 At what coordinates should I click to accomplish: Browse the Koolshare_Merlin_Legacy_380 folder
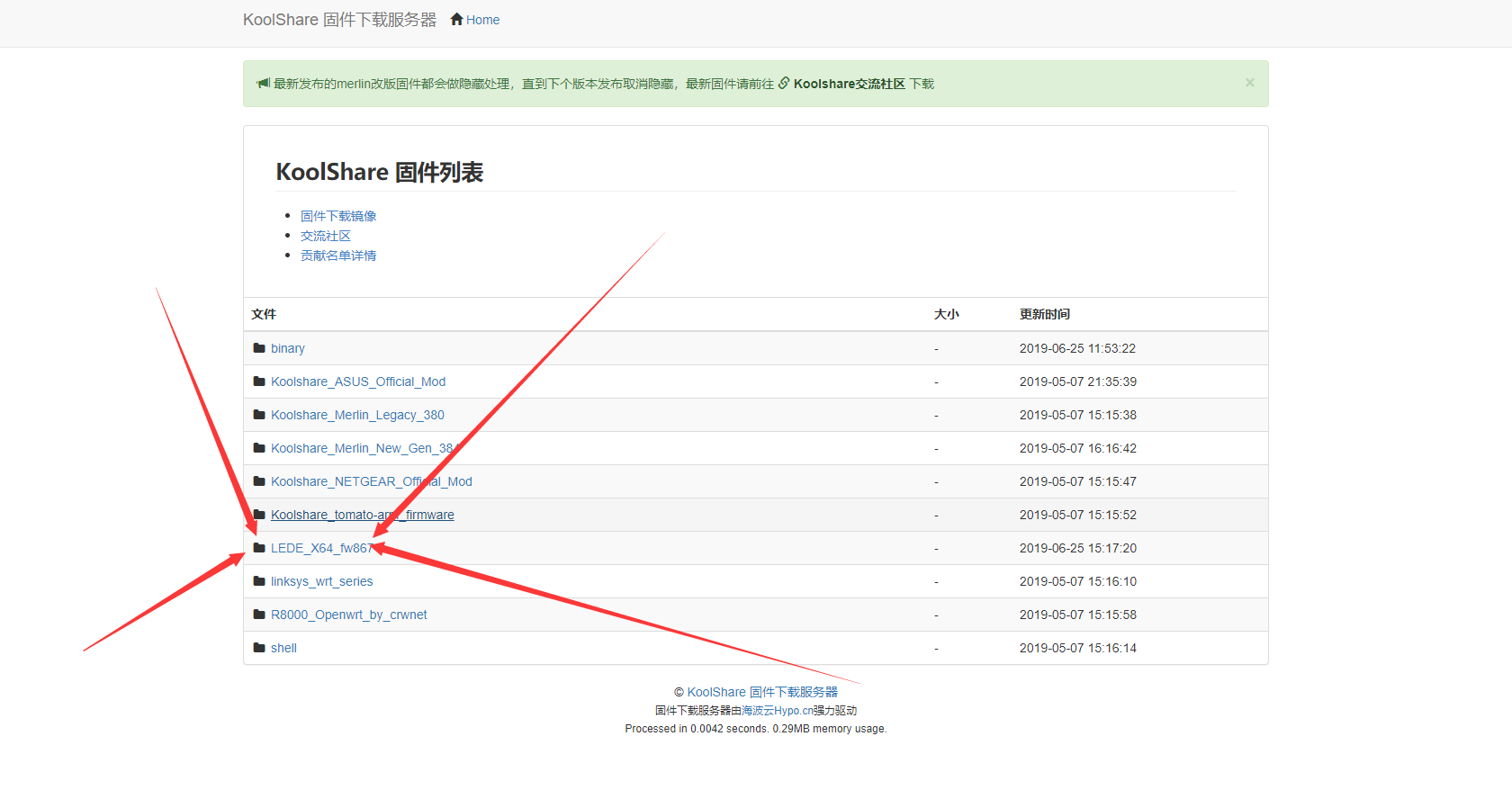coord(357,415)
